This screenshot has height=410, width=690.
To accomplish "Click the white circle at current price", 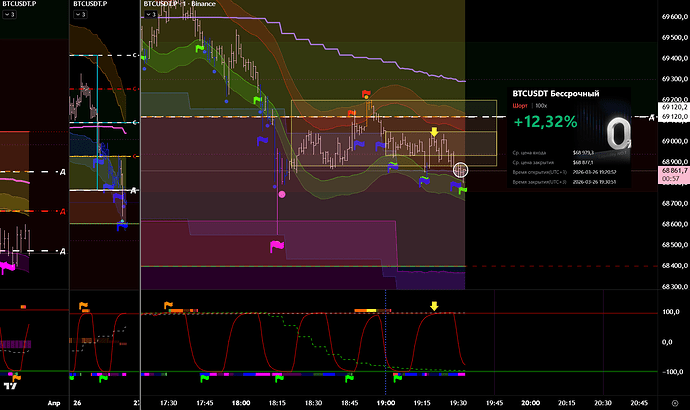I will (x=461, y=170).
